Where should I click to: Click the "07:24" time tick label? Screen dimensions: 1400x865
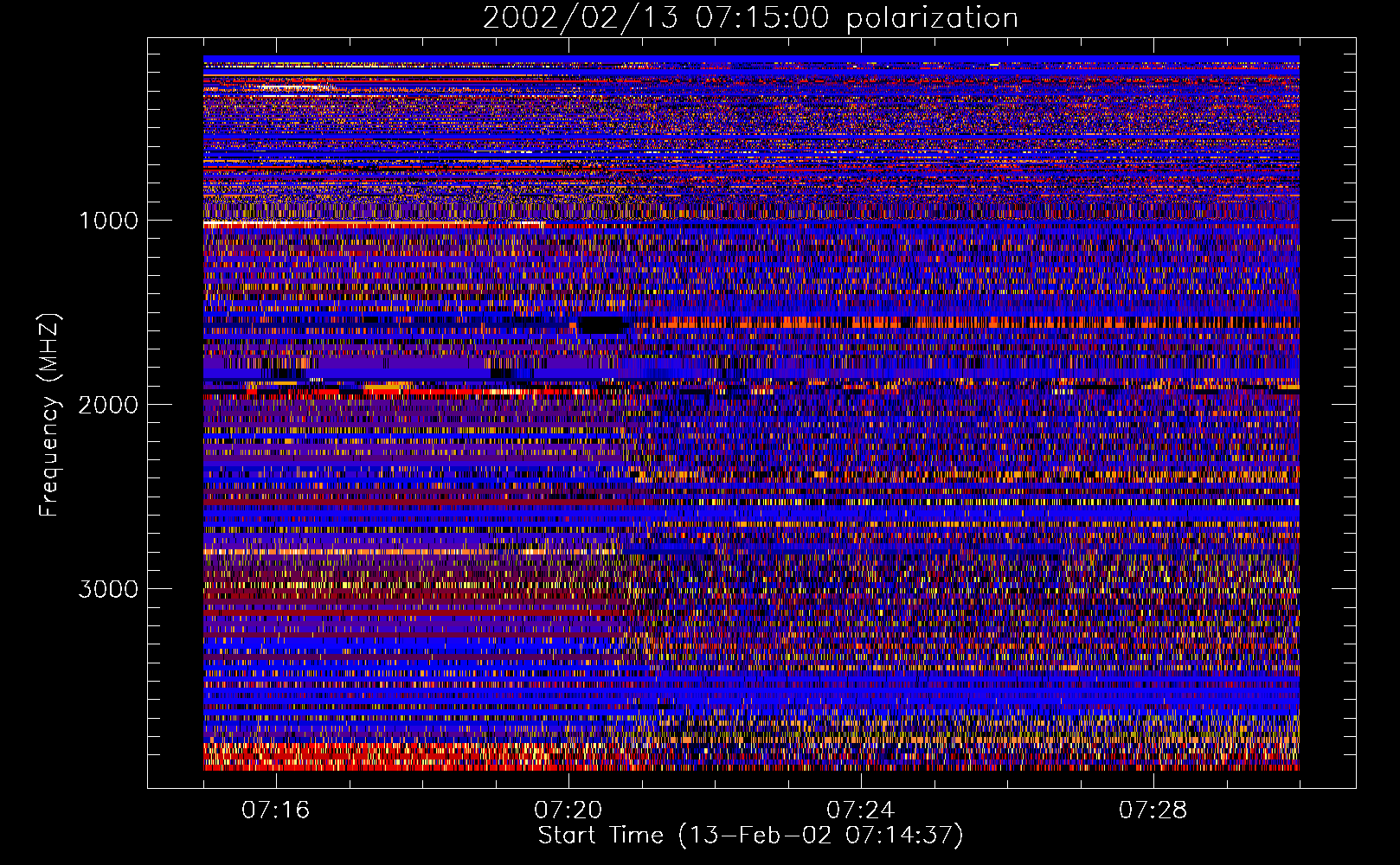(x=861, y=810)
